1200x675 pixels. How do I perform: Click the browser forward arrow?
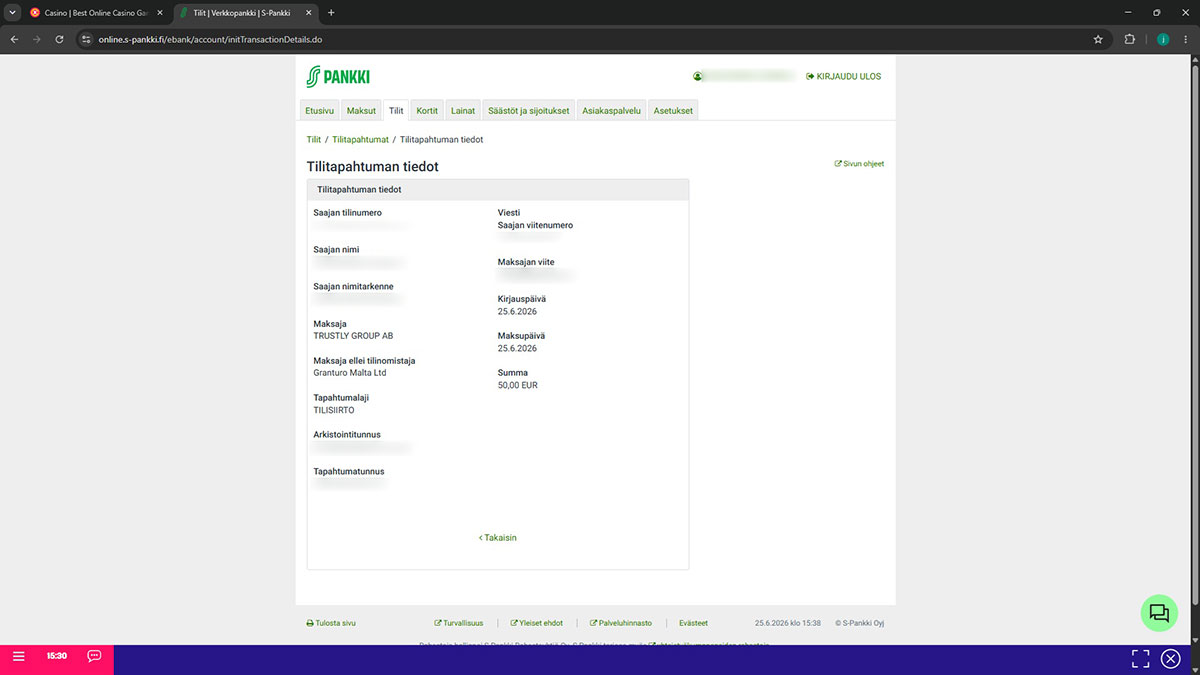(37, 39)
